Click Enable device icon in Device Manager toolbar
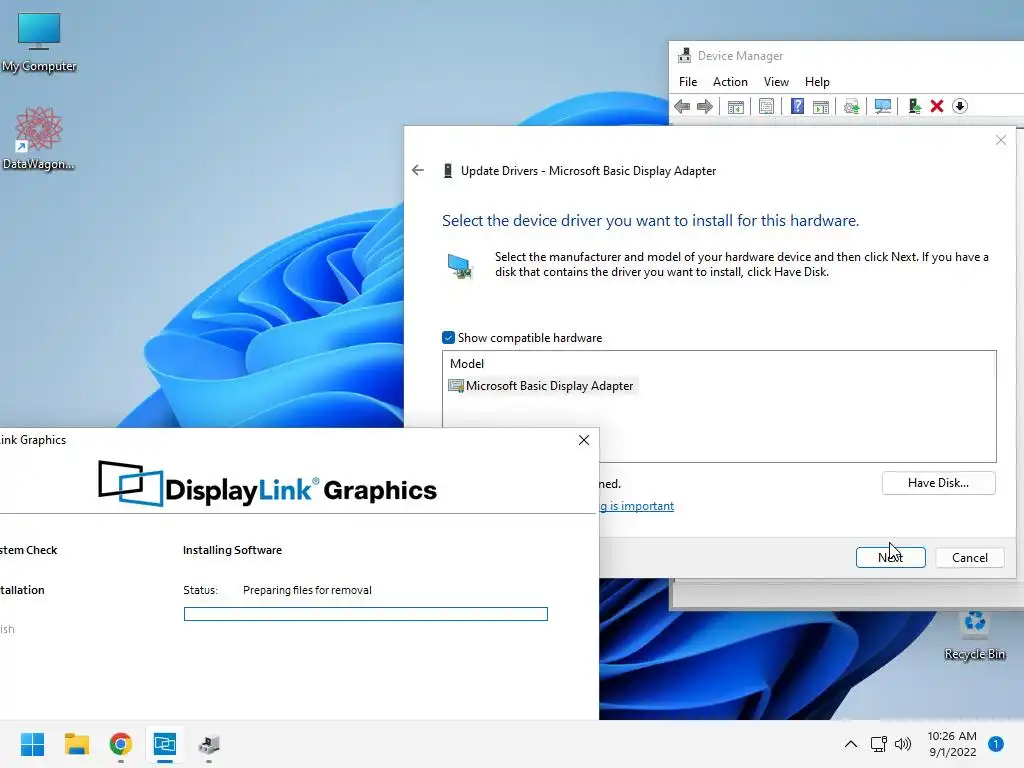 coord(914,106)
